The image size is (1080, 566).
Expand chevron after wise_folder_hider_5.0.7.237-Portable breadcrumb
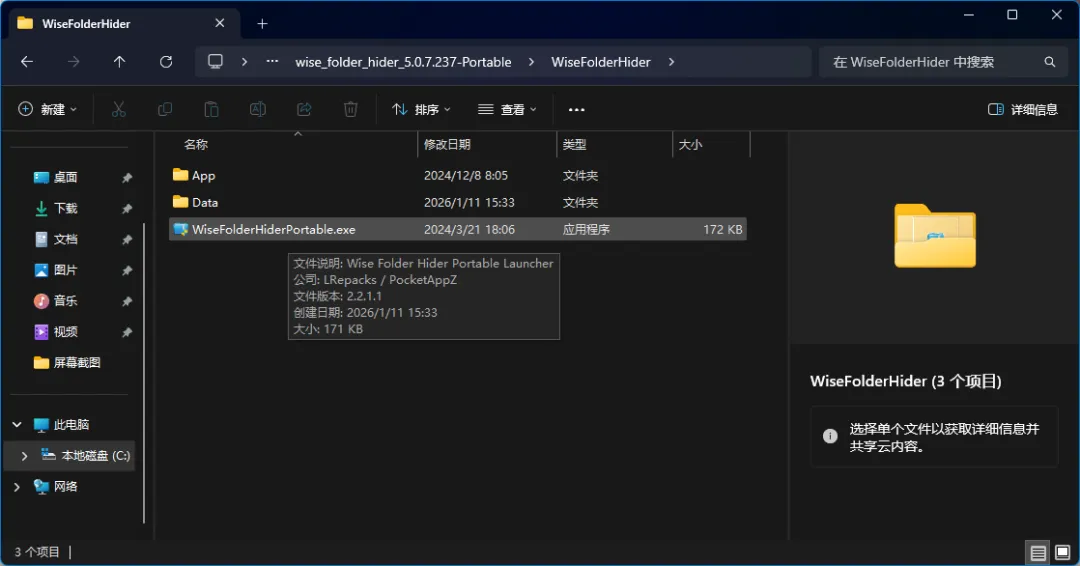tap(531, 62)
